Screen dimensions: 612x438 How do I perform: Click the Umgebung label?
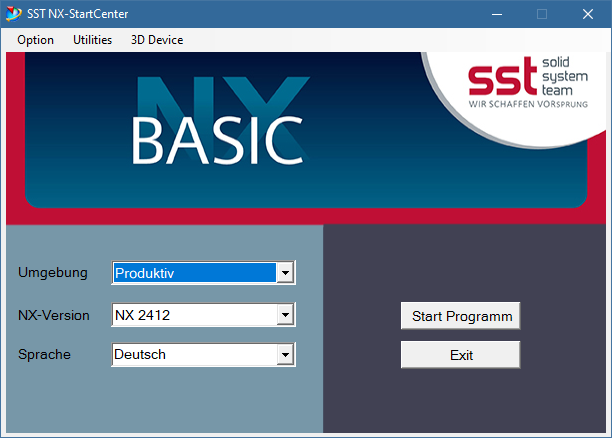(x=53, y=272)
